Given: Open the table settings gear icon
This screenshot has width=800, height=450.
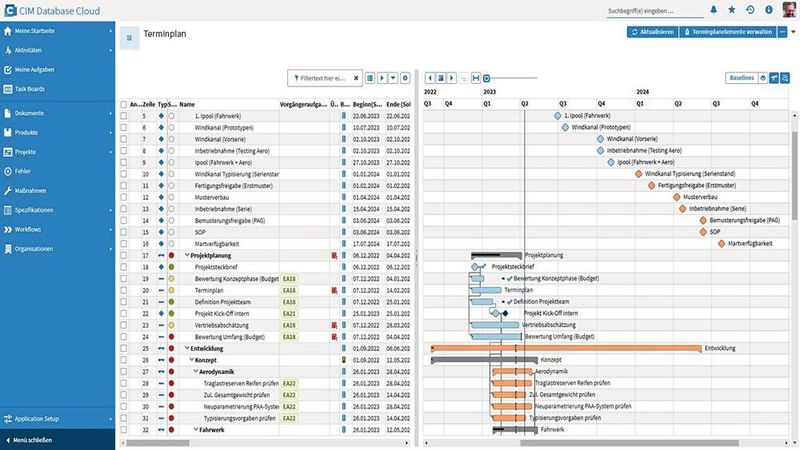Looking at the screenshot, I should (x=405, y=78).
